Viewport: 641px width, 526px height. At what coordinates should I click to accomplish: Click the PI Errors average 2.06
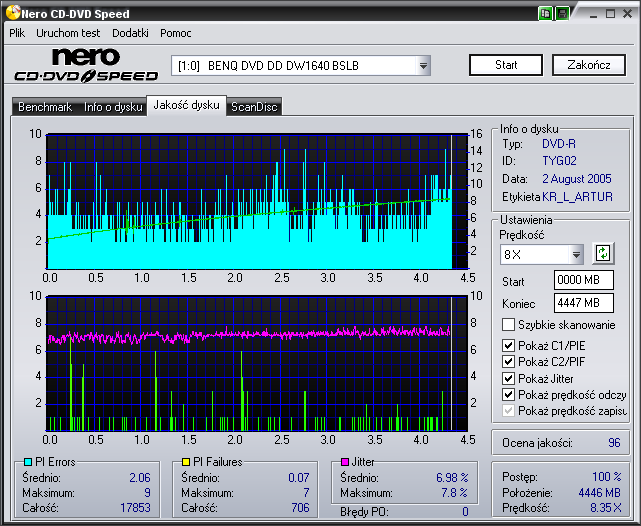140,477
